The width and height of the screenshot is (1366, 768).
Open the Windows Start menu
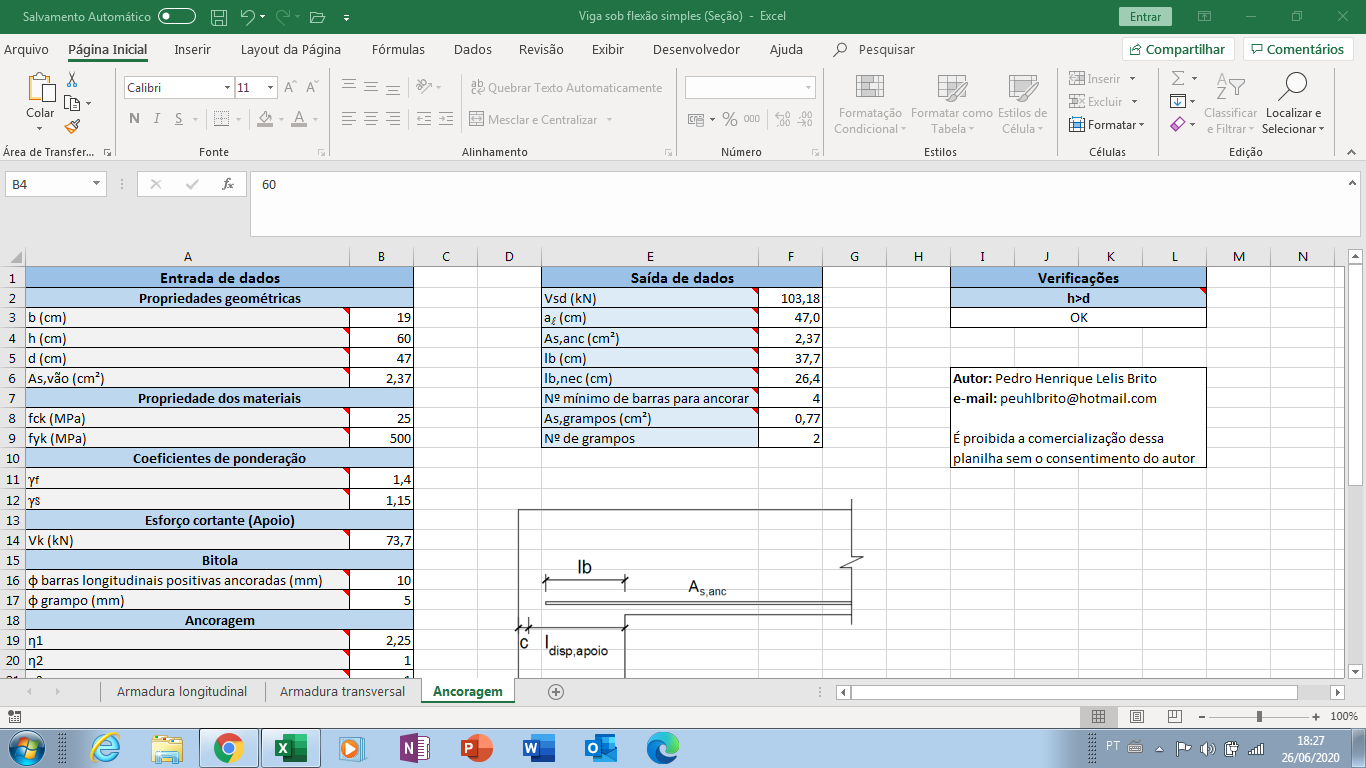click(x=25, y=748)
